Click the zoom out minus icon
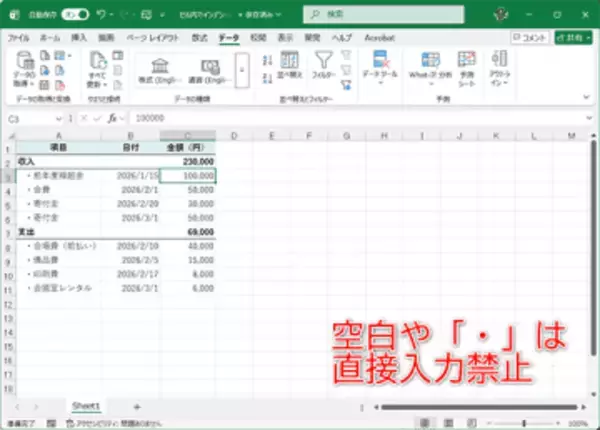Viewport: 600px width, 430px height. pos(489,423)
